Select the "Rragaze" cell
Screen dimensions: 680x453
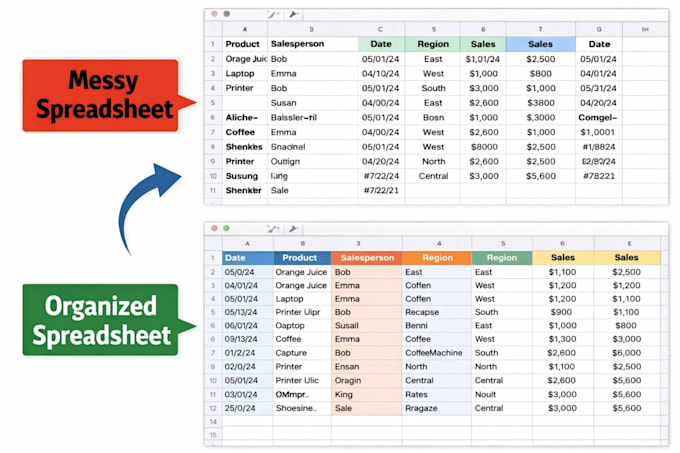click(x=437, y=408)
